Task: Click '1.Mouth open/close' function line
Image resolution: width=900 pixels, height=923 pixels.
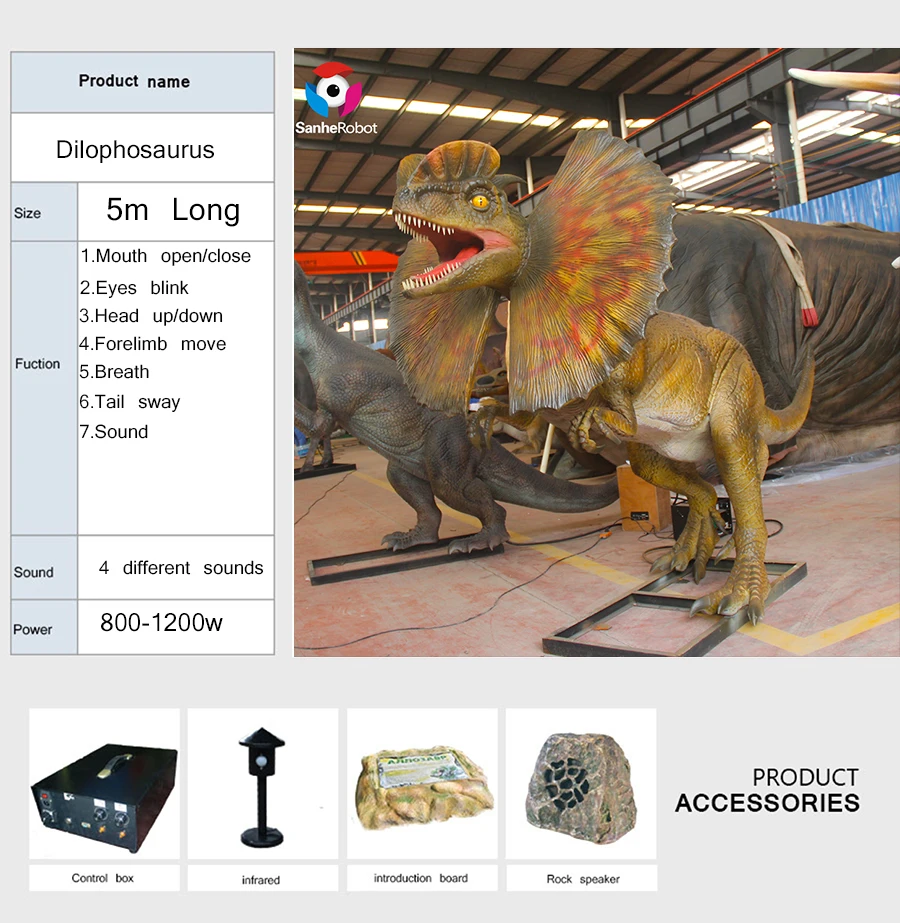Action: [165, 256]
